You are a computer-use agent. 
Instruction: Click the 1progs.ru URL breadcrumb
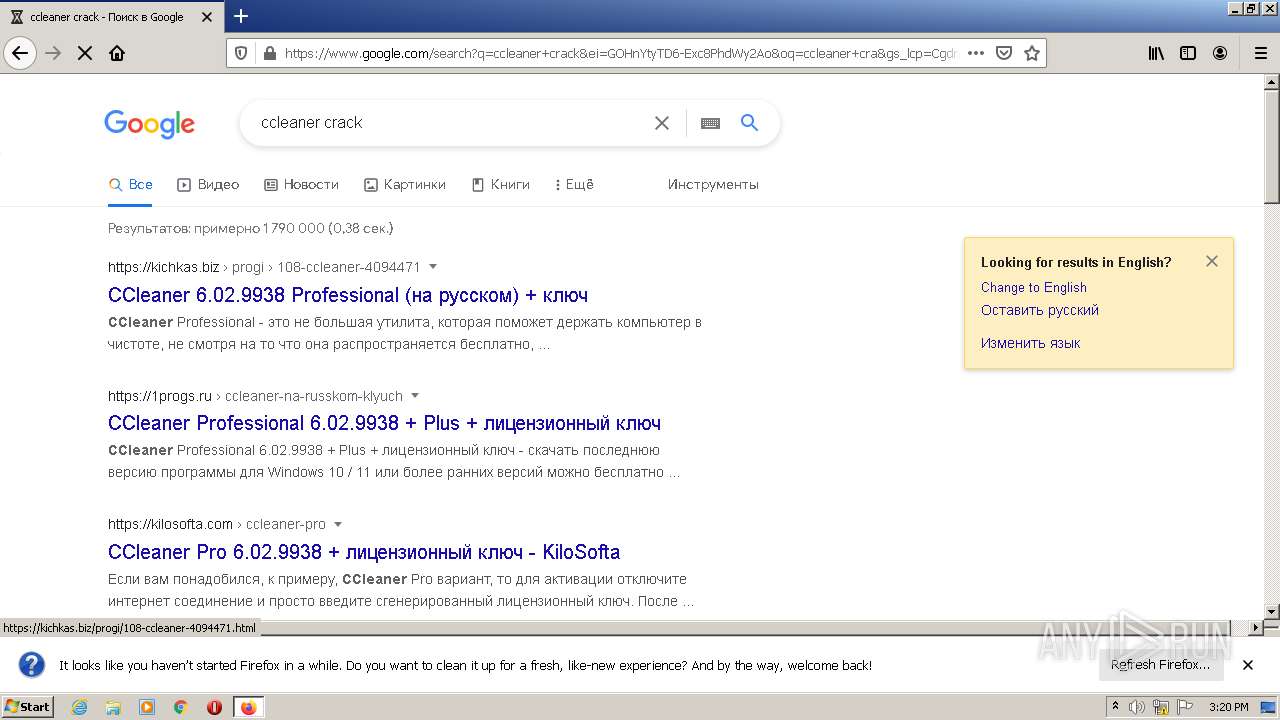click(255, 396)
